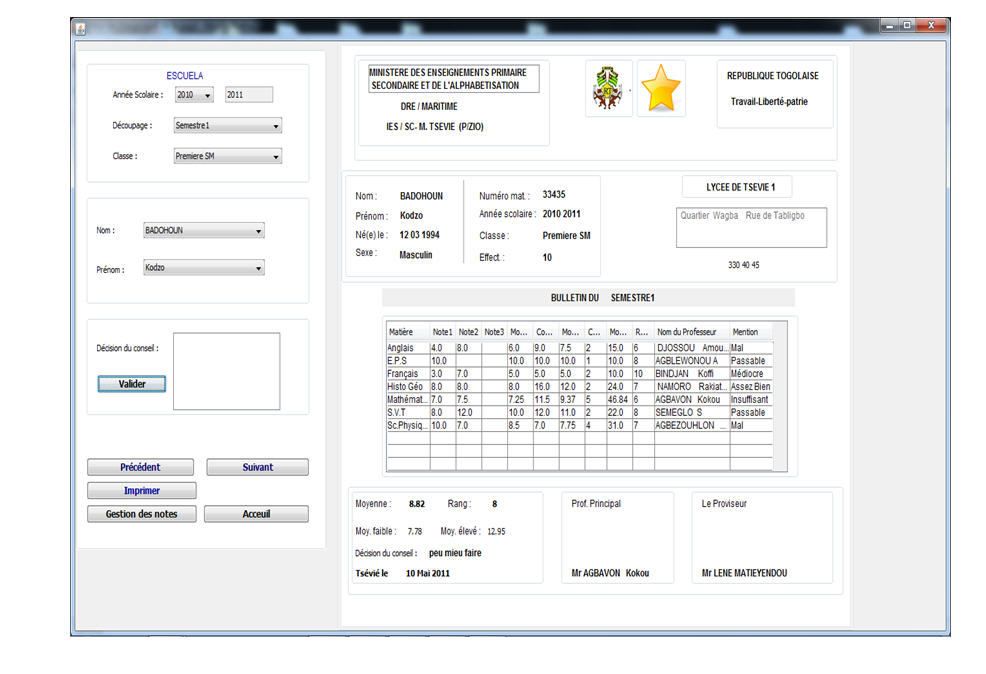
Task: Click the Nom du Professeur column header
Action: (x=691, y=332)
